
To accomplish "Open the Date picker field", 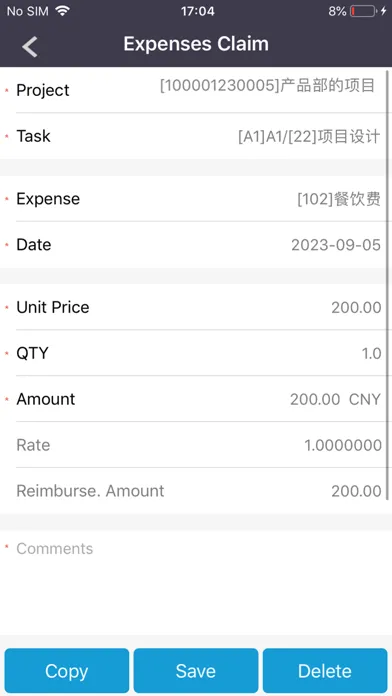I will pyautogui.click(x=194, y=245).
